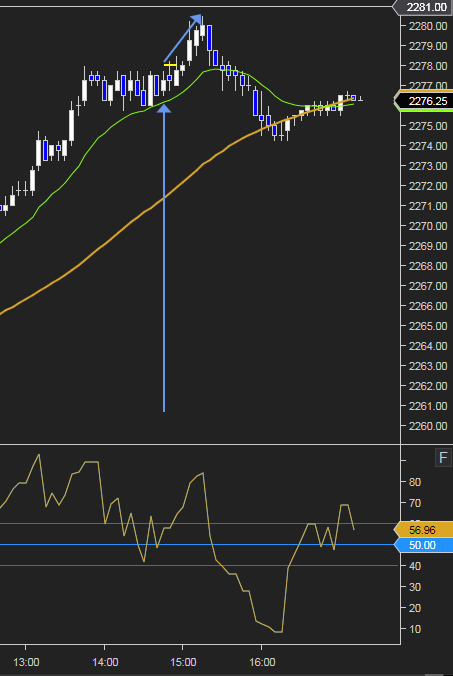
Task: Click the 2269.00 price axis label
Action: pyautogui.click(x=428, y=246)
